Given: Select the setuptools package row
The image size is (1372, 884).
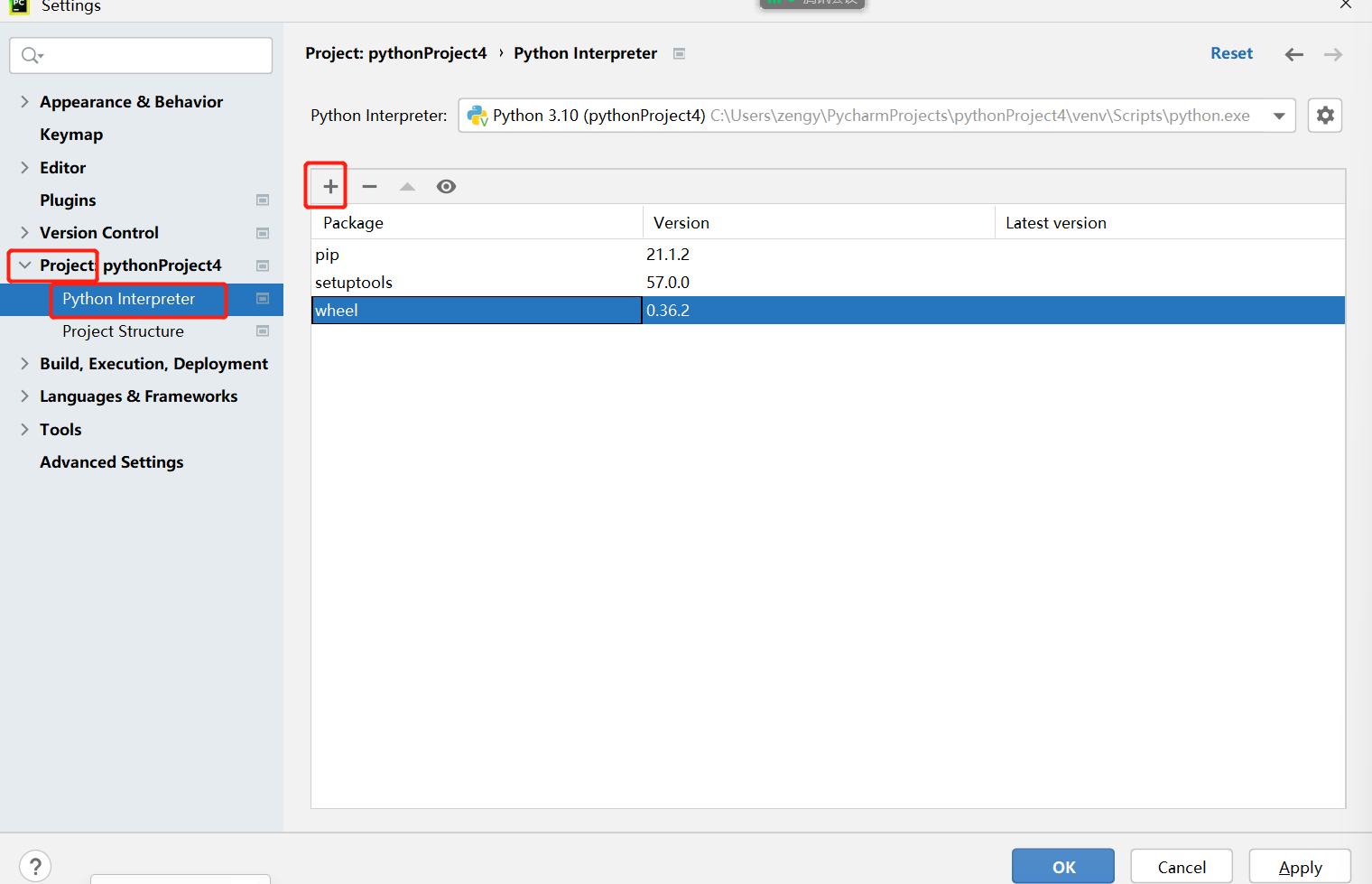Looking at the screenshot, I should point(828,283).
